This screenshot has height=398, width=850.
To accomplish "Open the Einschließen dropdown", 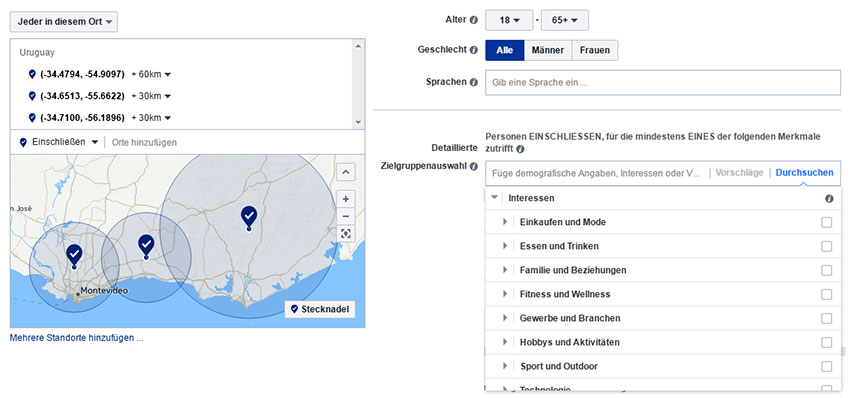I will point(59,142).
